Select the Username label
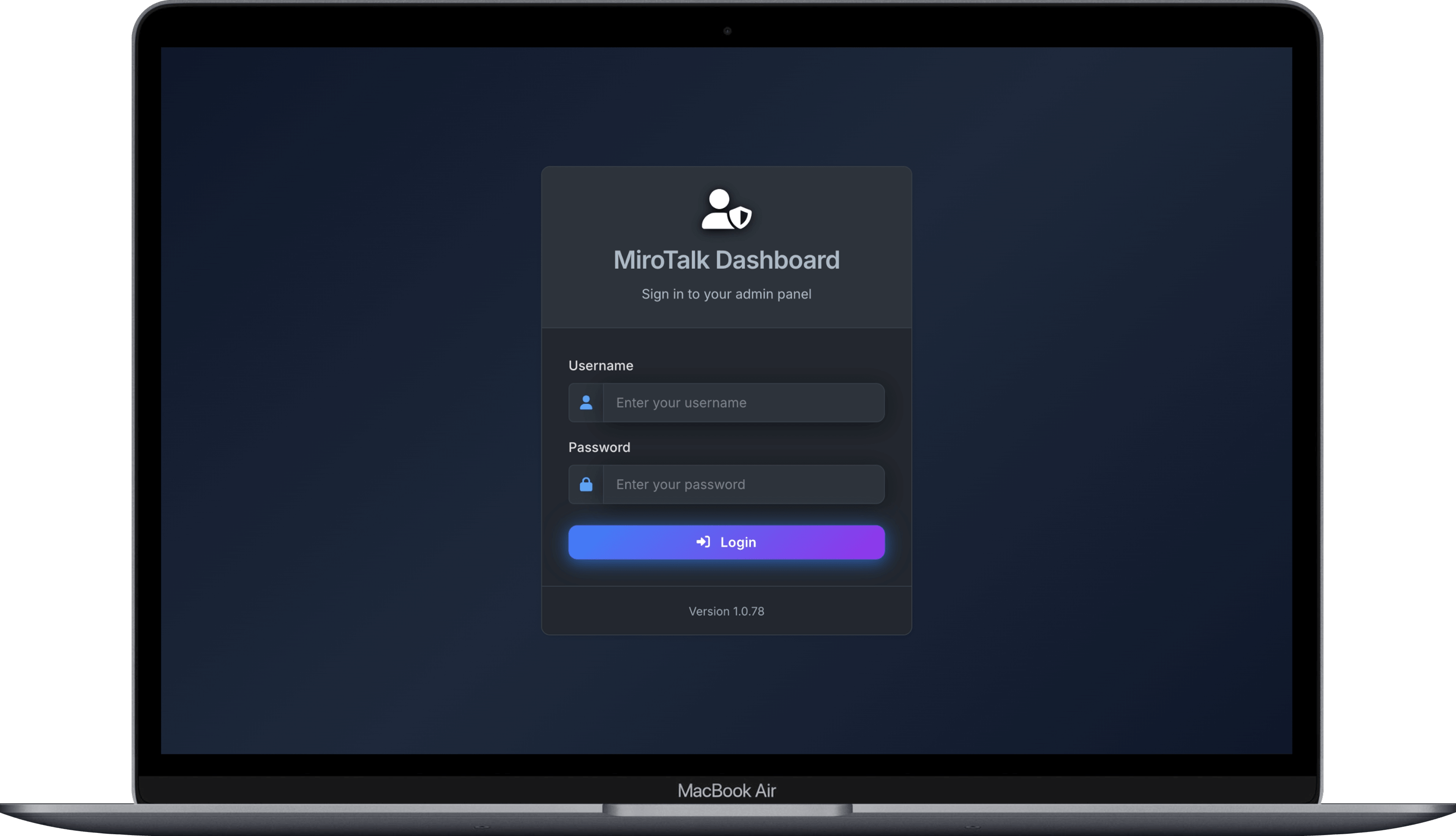The height and width of the screenshot is (836, 1456). tap(601, 365)
